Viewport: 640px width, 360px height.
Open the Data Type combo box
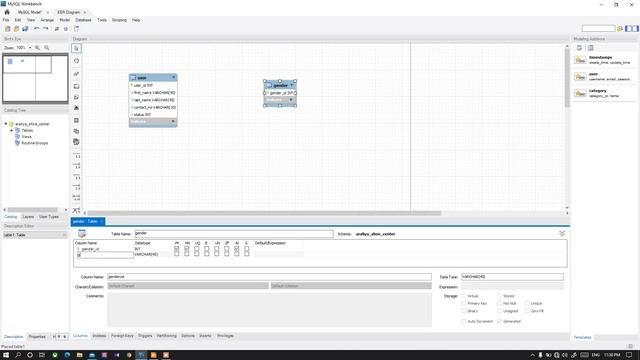click(x=512, y=277)
